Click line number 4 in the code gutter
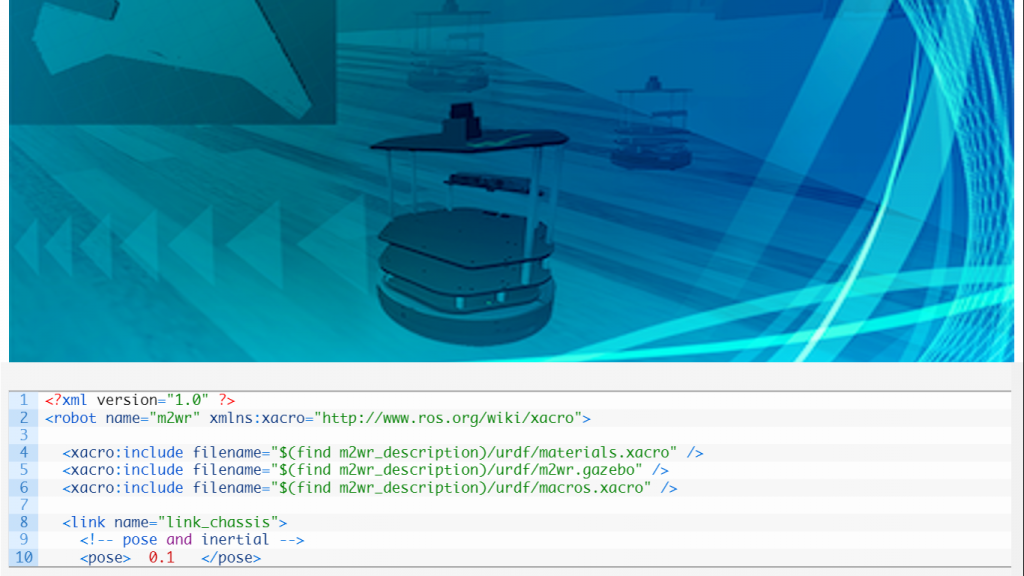 [24, 452]
